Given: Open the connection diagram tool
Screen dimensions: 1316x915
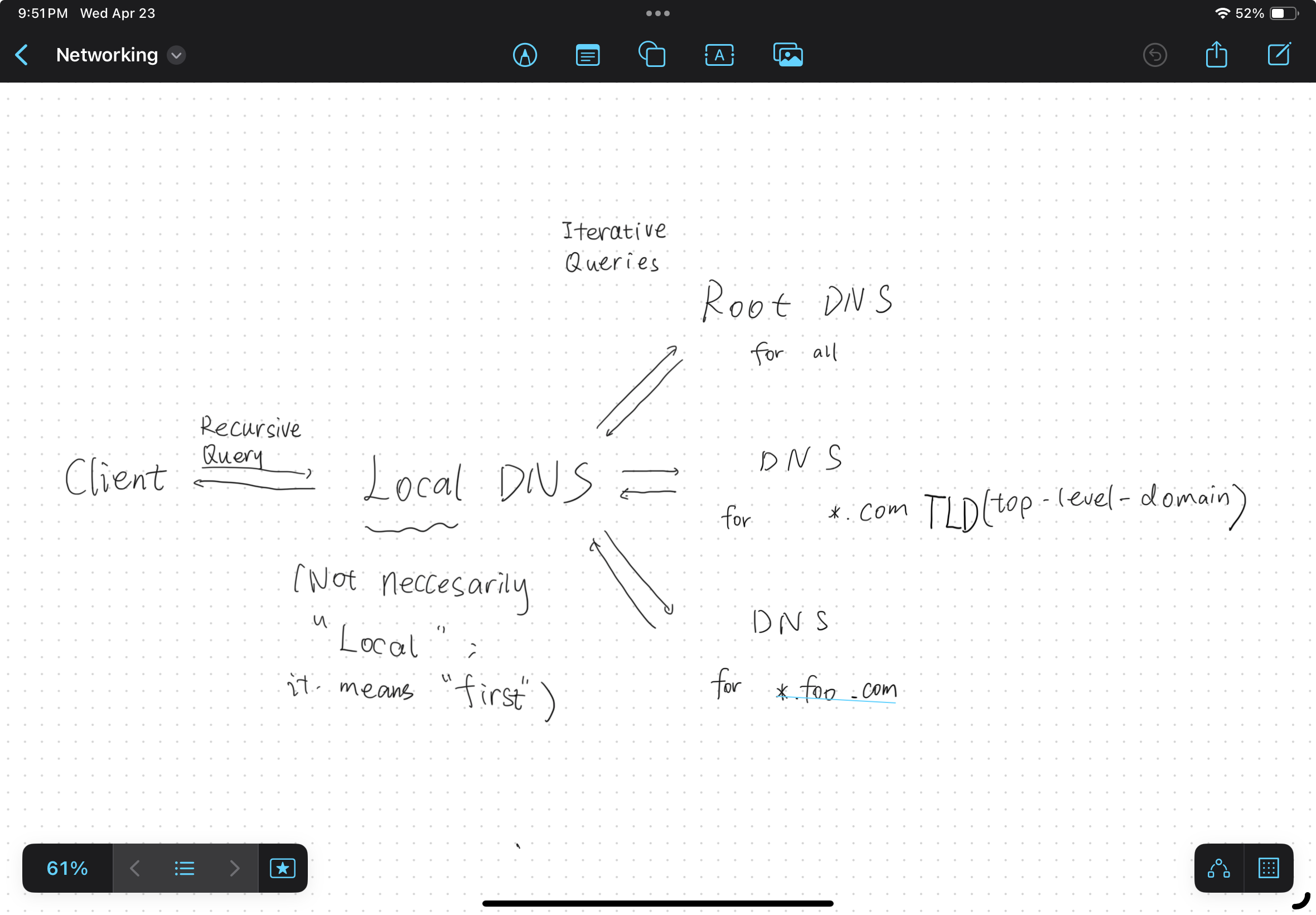Looking at the screenshot, I should click(x=1218, y=868).
